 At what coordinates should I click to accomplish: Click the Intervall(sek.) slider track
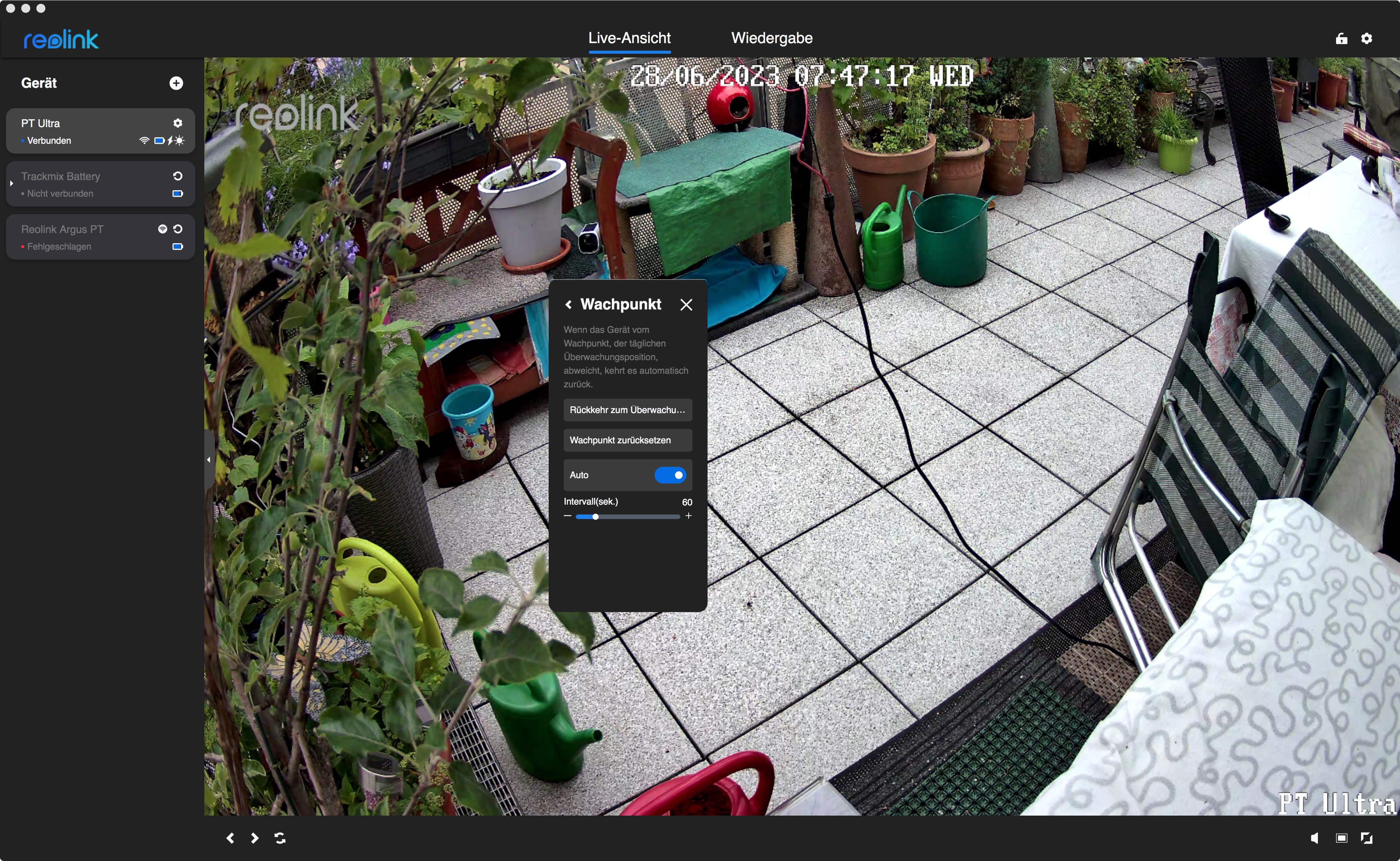click(638, 516)
